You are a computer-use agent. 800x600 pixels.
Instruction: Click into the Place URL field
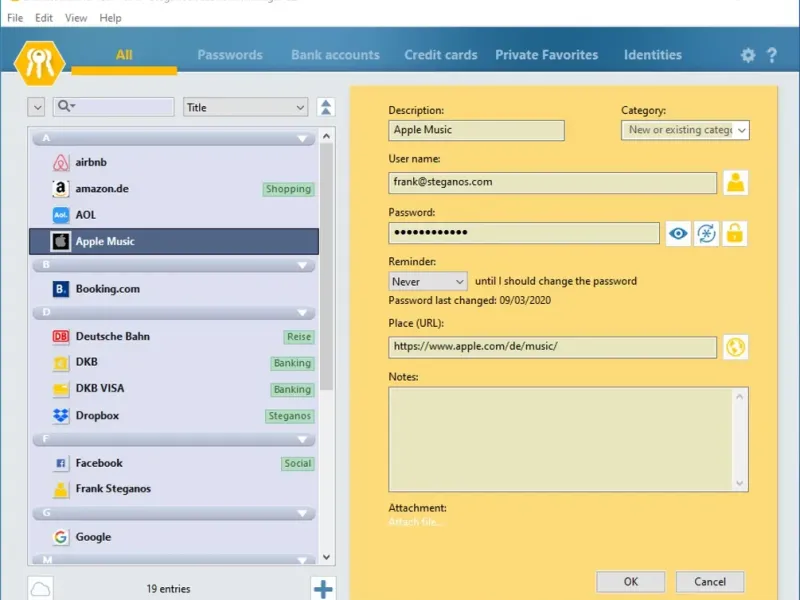tap(552, 347)
